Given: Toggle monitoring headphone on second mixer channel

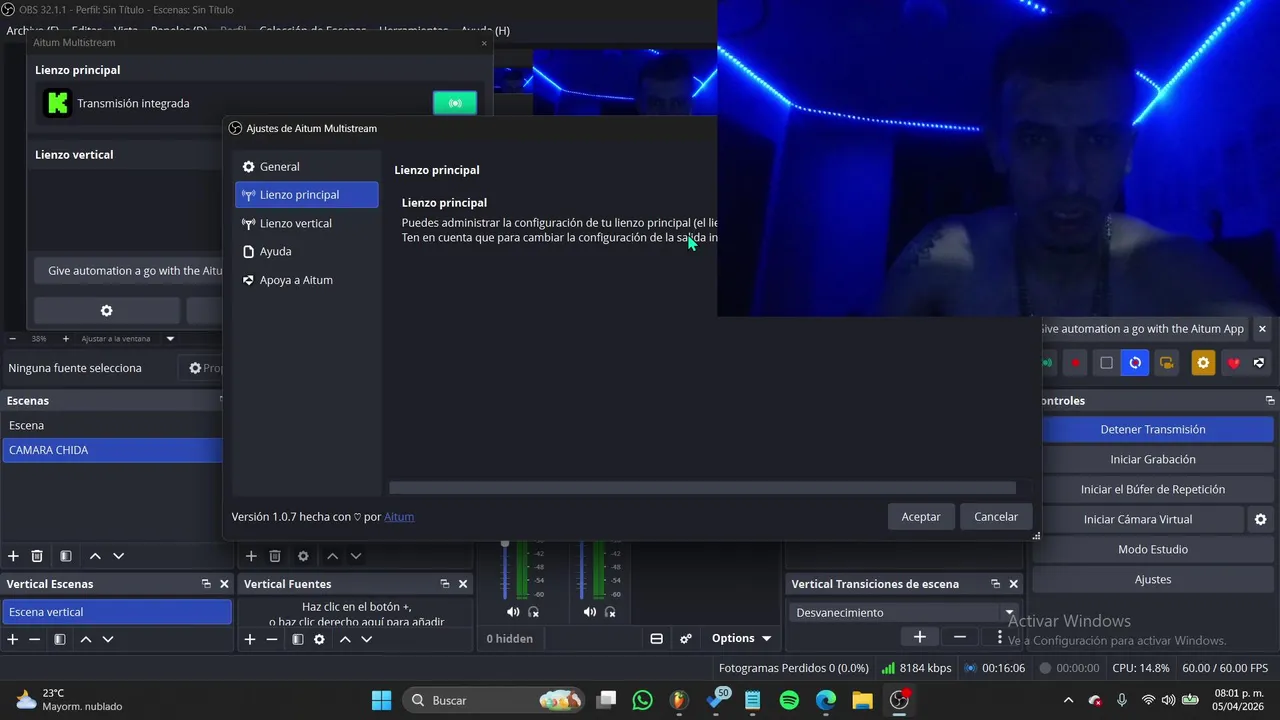Looking at the screenshot, I should tap(611, 612).
